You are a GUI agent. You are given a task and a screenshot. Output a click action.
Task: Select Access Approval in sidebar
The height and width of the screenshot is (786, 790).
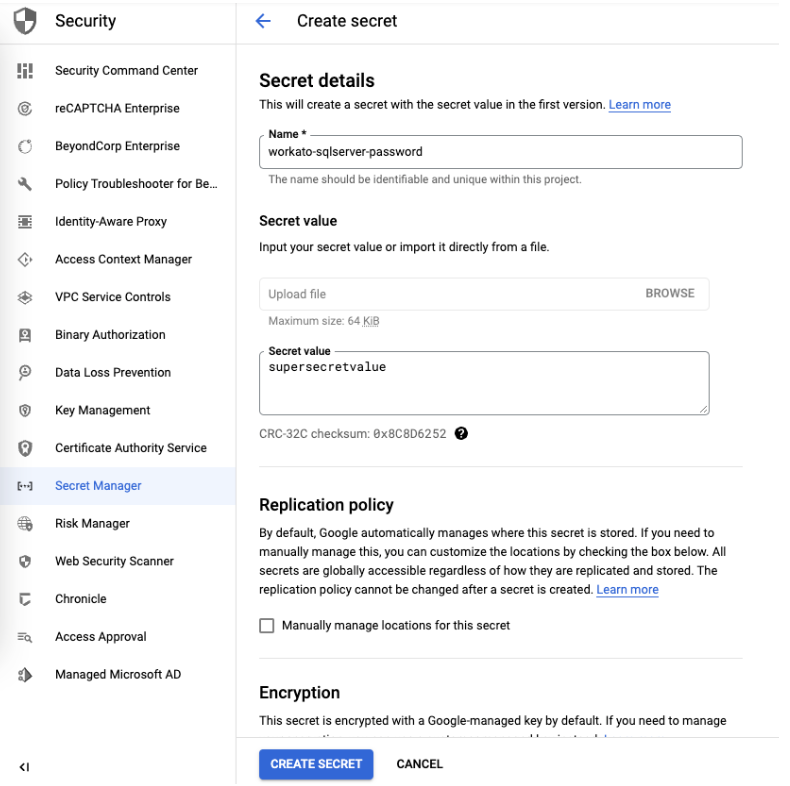pyautogui.click(x=100, y=637)
